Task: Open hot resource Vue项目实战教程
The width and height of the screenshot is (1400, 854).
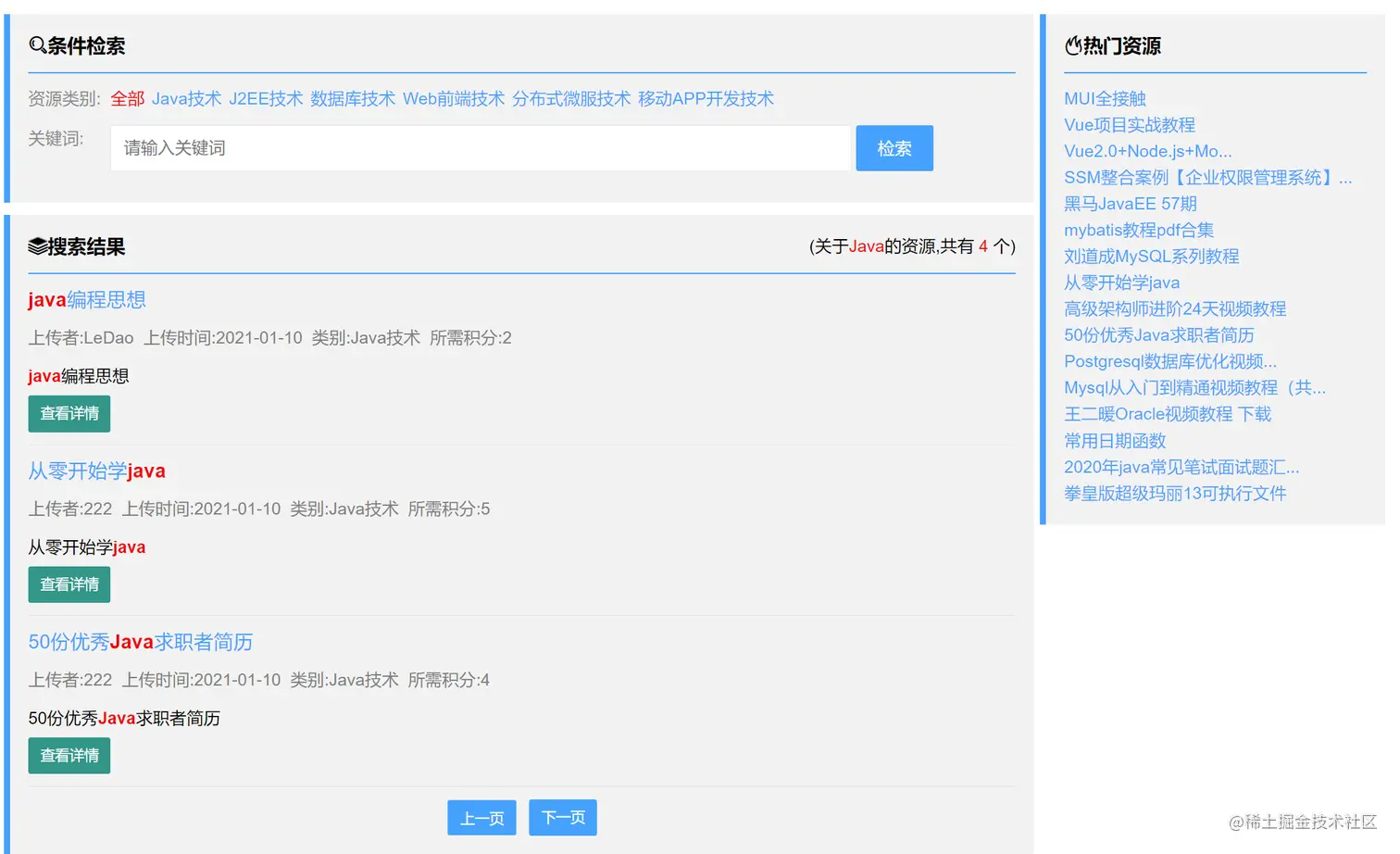Action: (x=1130, y=125)
